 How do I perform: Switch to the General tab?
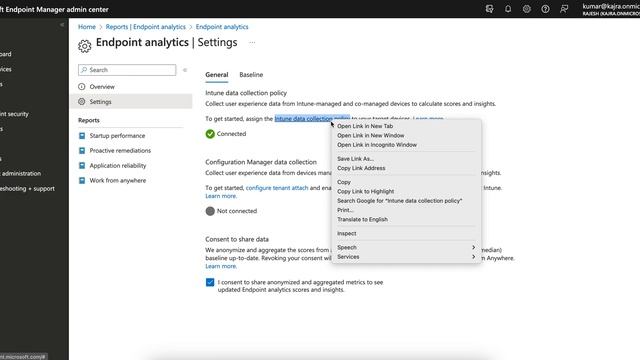[x=217, y=75]
